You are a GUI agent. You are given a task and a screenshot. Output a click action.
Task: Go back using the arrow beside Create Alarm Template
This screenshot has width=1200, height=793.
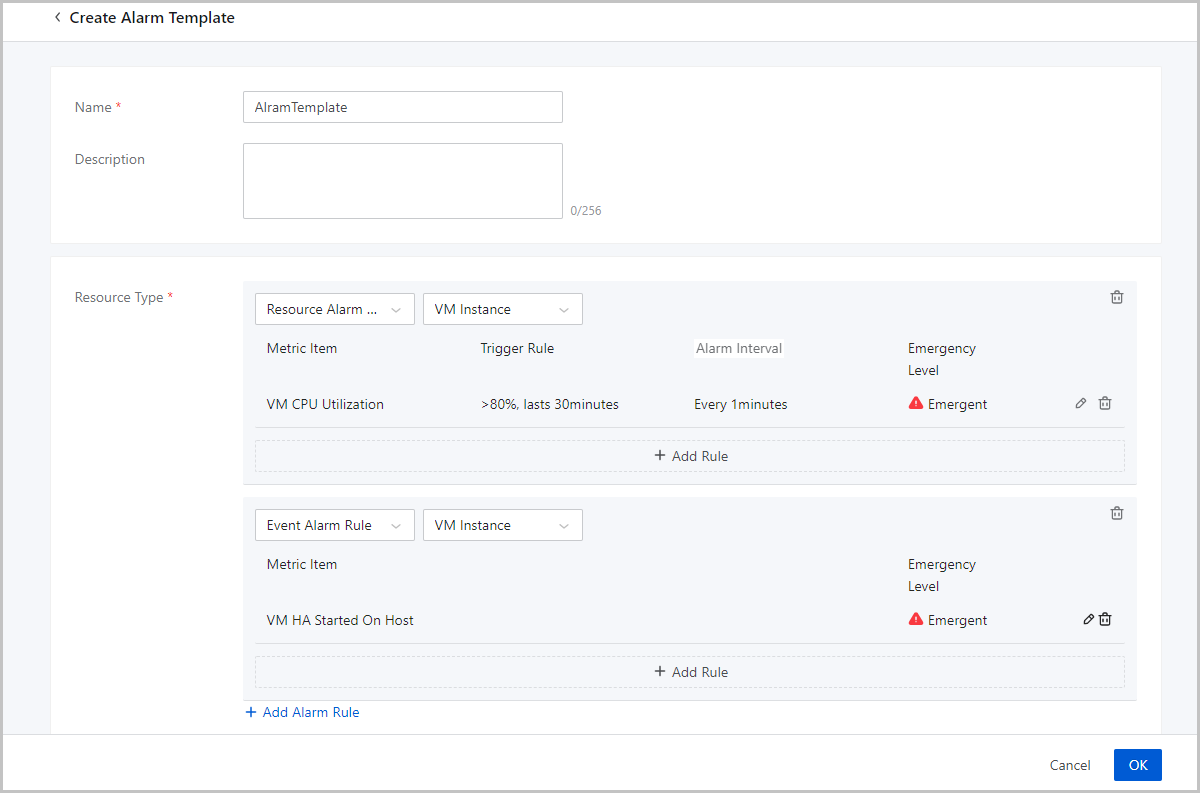click(57, 17)
